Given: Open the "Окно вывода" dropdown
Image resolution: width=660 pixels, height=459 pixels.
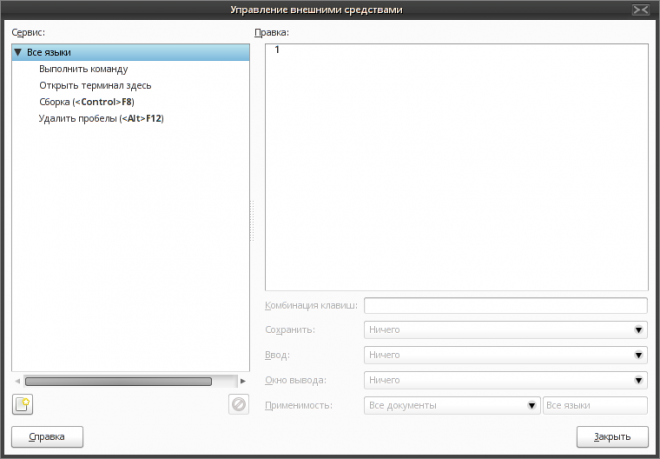Looking at the screenshot, I should point(505,380).
